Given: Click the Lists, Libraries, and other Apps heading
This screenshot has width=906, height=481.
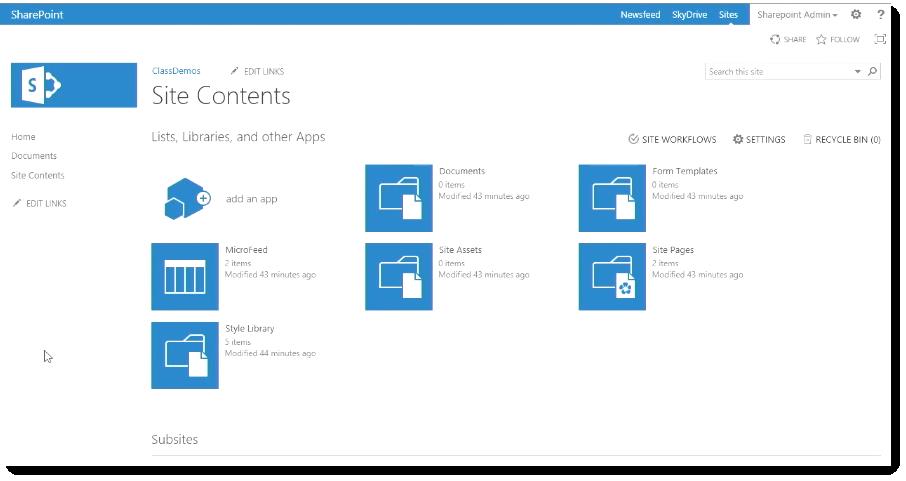Looking at the screenshot, I should (x=238, y=137).
